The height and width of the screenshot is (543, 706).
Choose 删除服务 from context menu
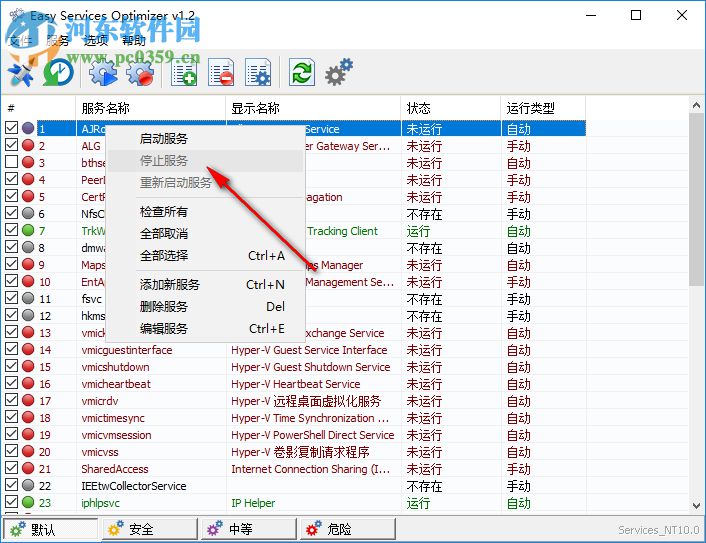pos(205,307)
